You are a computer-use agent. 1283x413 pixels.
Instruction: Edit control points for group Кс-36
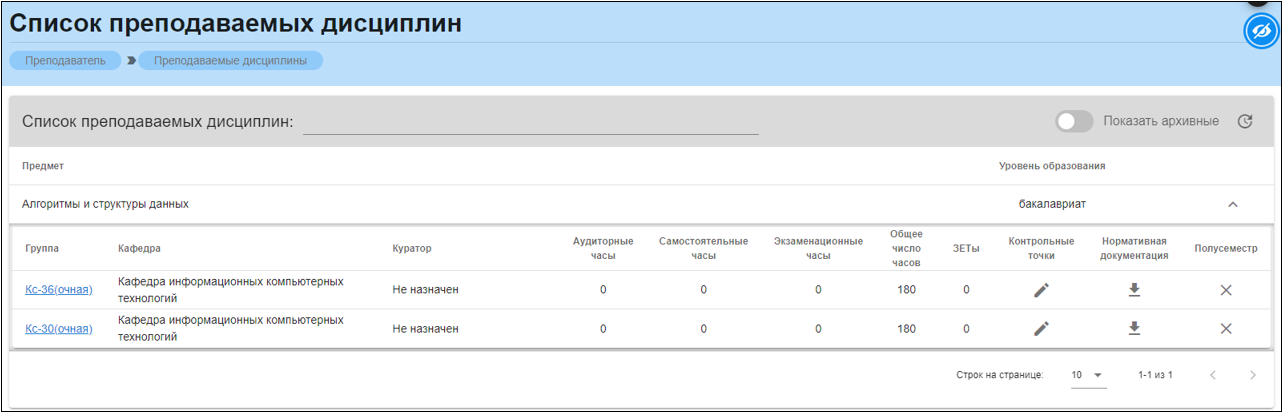pyautogui.click(x=1041, y=290)
